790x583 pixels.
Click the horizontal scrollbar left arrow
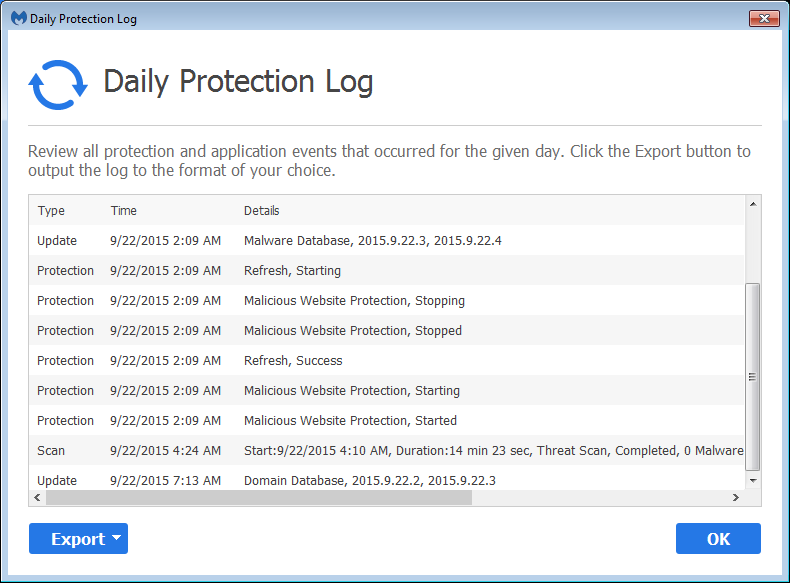point(37,497)
